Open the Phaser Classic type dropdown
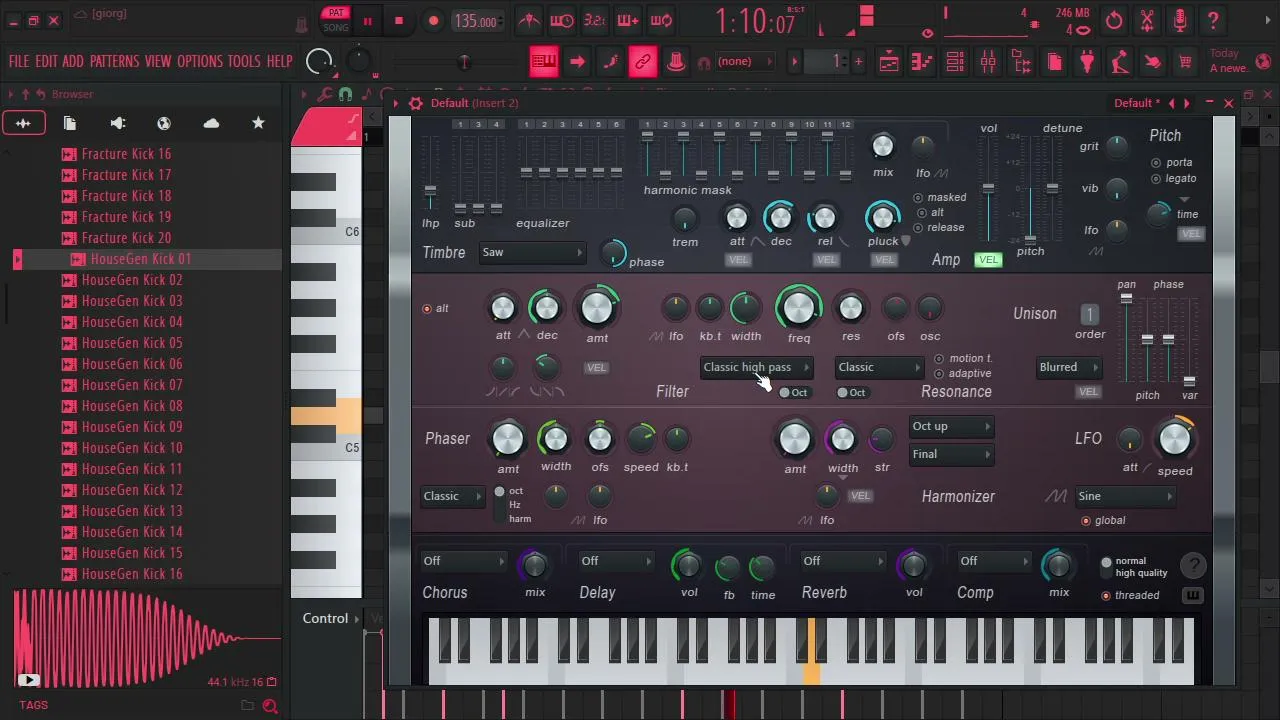1280x720 pixels. pyautogui.click(x=452, y=497)
